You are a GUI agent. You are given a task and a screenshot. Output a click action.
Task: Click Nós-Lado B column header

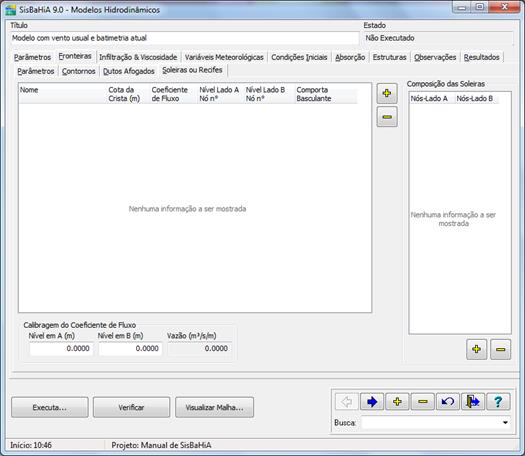(x=477, y=98)
